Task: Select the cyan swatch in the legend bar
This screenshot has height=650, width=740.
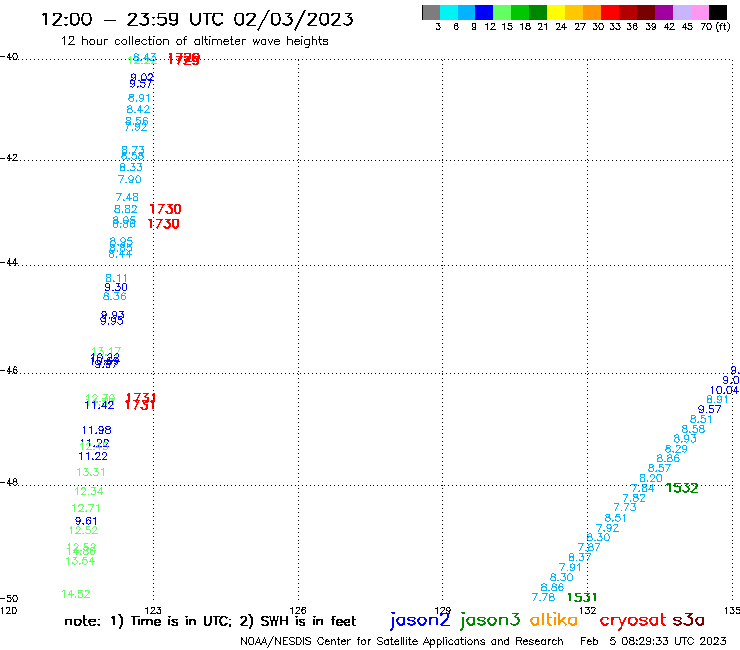Action: [x=449, y=12]
